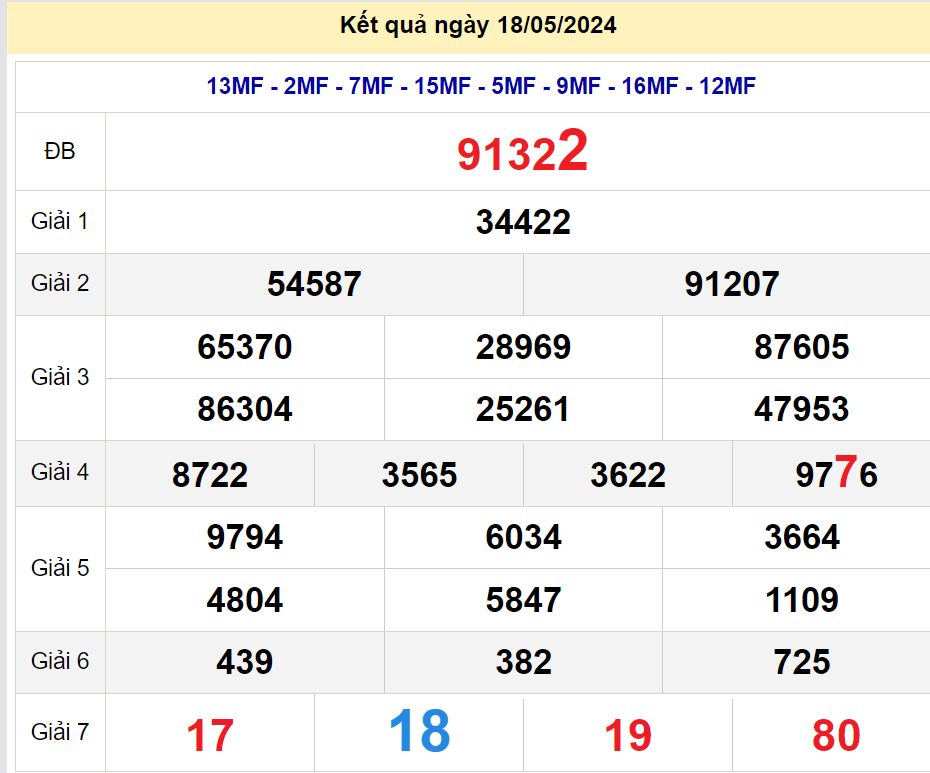Select the Giải 1 number 34422
The width and height of the screenshot is (930, 773).
(x=523, y=222)
